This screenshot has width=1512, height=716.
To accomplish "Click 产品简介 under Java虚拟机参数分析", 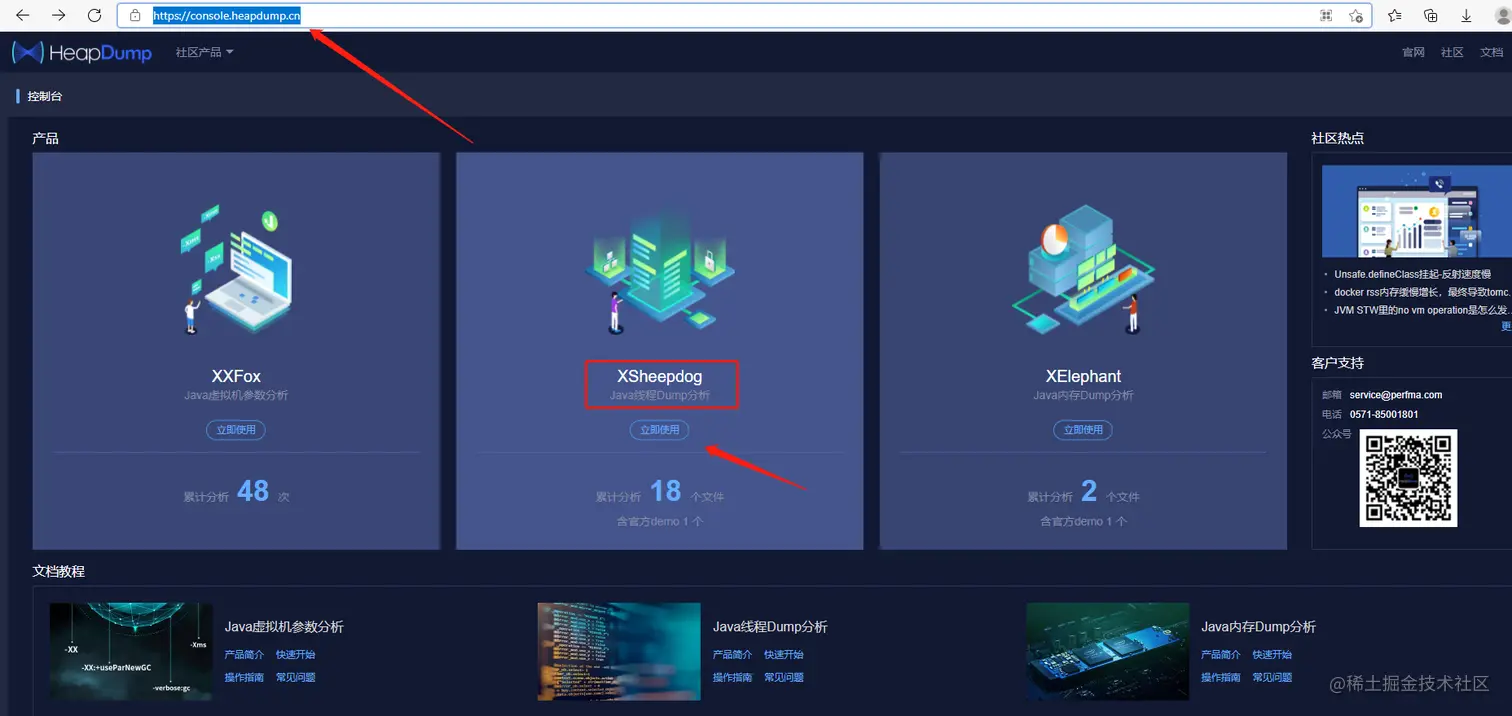I will coord(246,654).
